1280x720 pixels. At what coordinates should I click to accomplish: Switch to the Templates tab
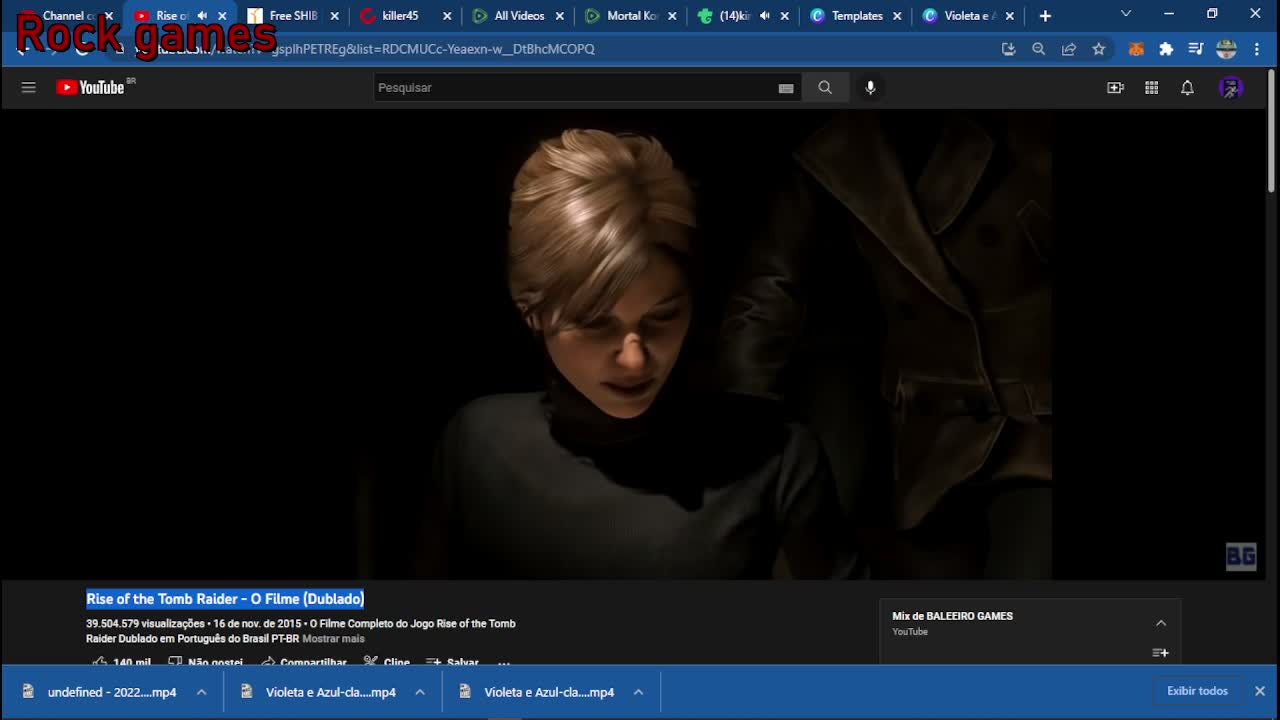click(857, 16)
